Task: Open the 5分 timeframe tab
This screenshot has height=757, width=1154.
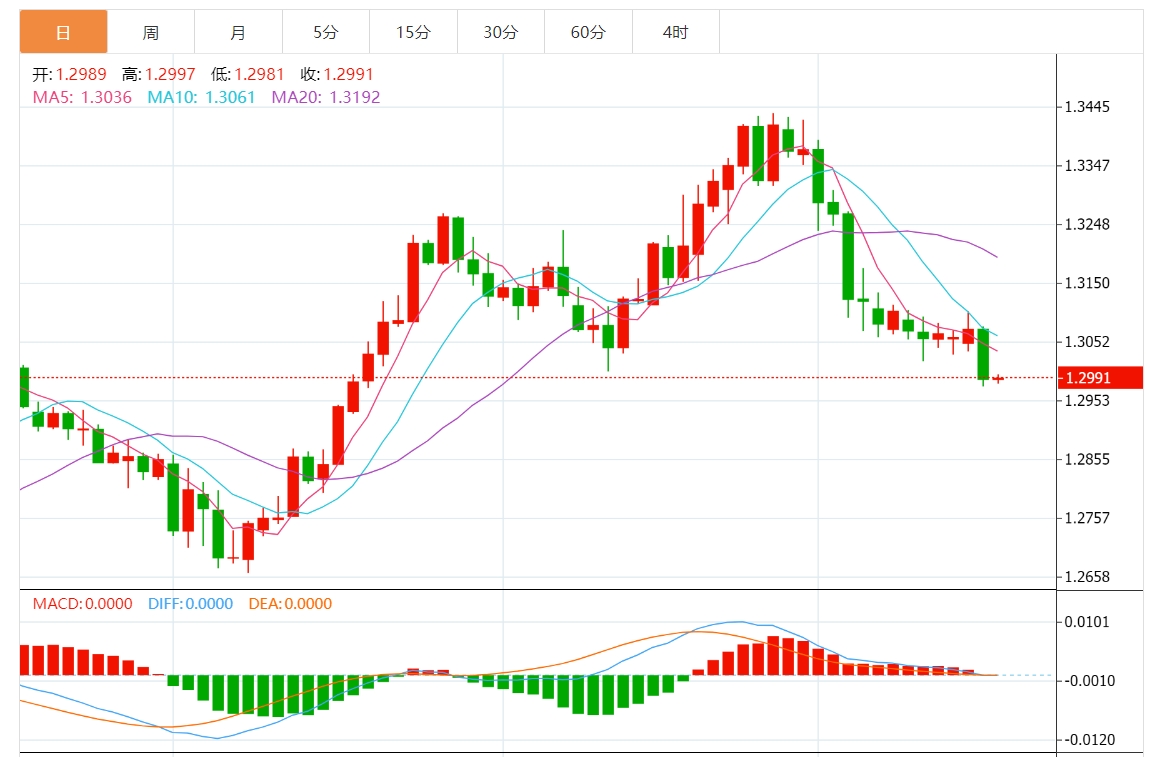Action: (326, 32)
